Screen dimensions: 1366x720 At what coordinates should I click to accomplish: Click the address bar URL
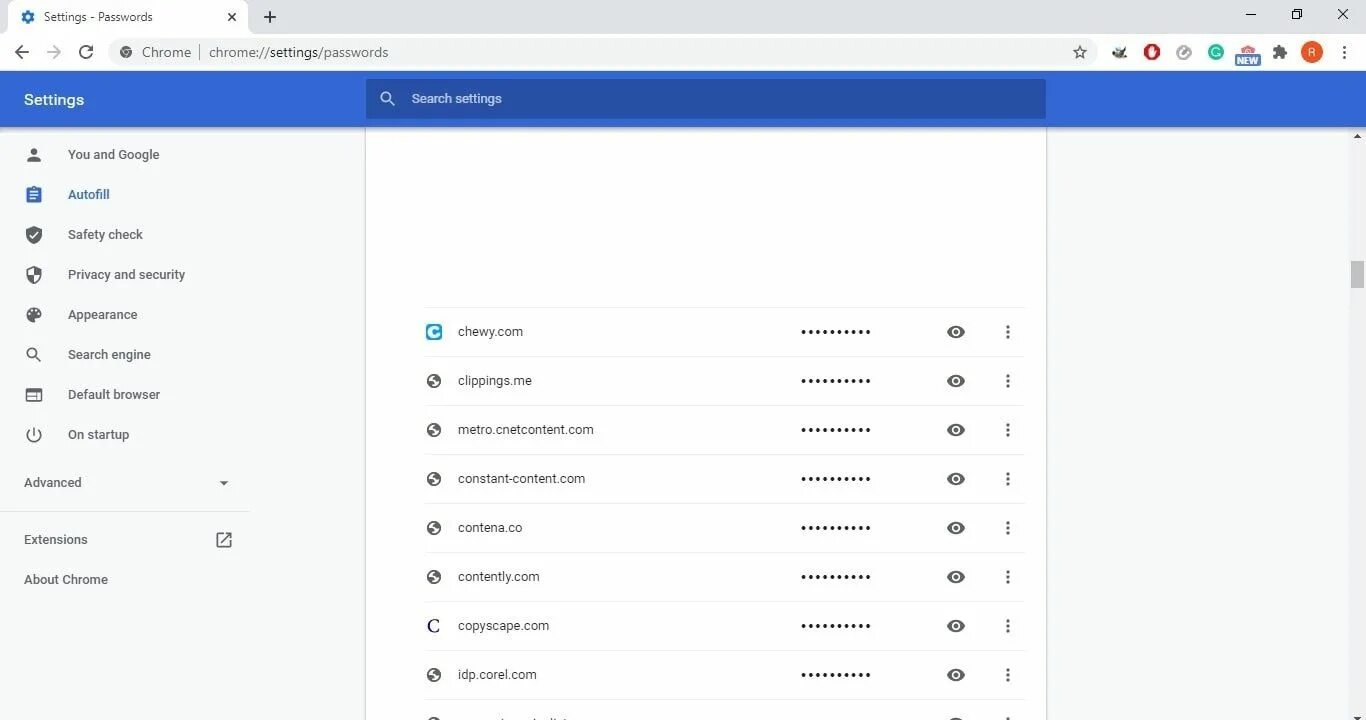[299, 52]
